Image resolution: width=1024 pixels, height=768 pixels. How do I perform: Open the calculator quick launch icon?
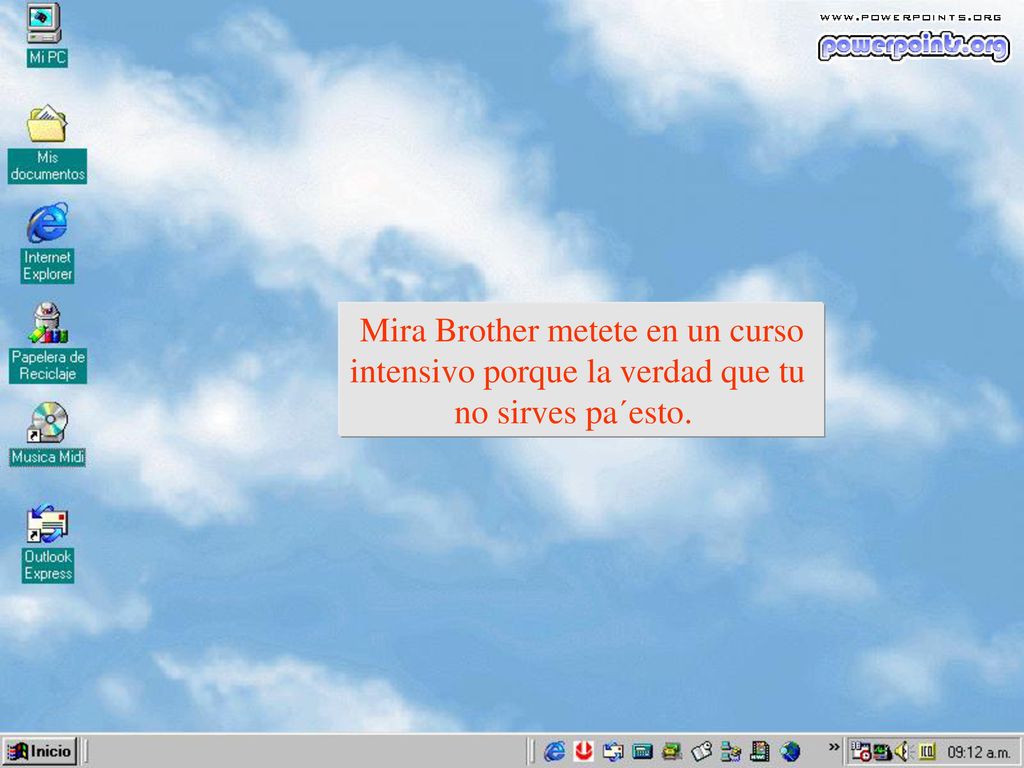coord(642,752)
